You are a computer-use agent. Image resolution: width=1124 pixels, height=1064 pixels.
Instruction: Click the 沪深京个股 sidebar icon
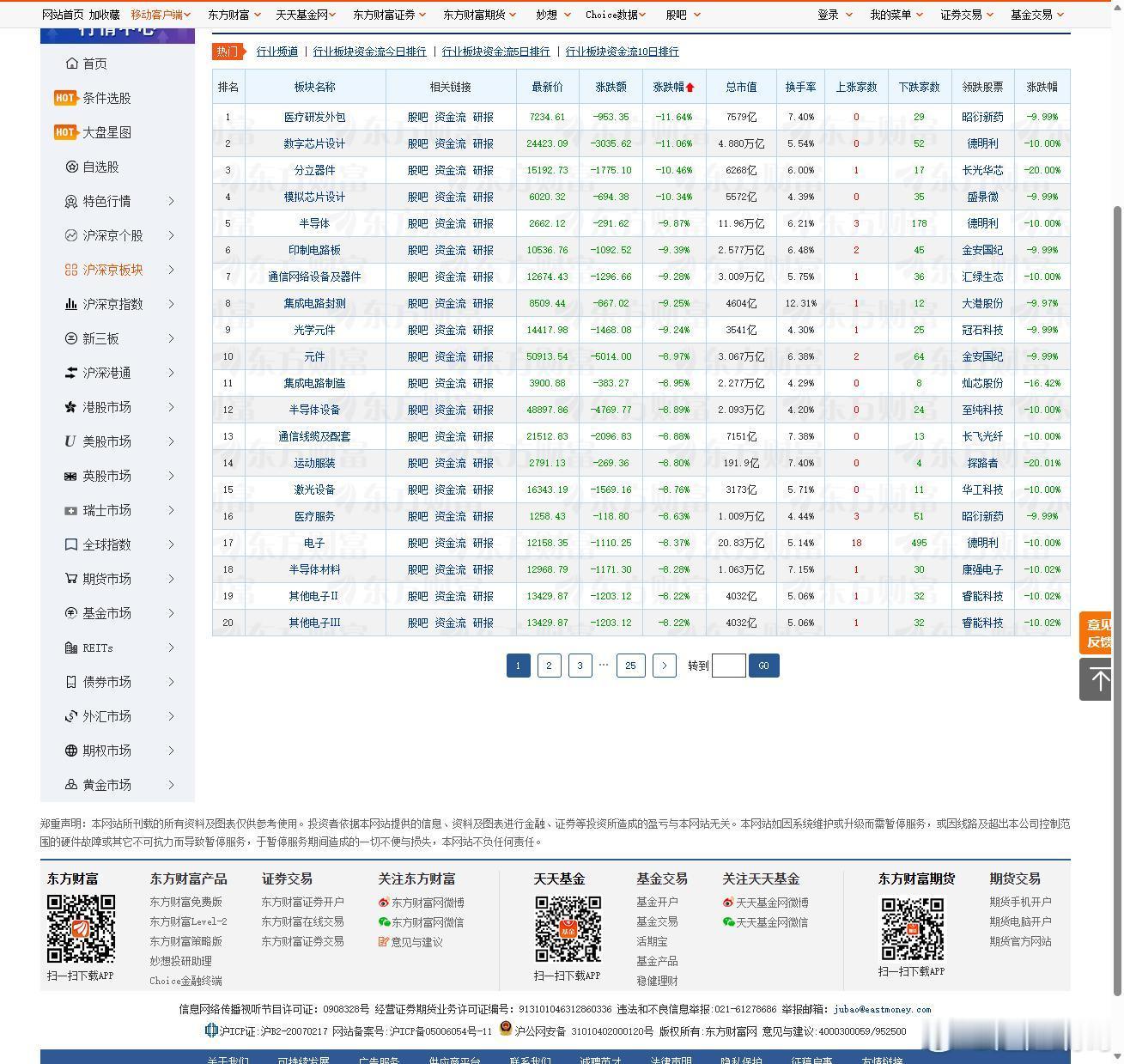click(71, 235)
